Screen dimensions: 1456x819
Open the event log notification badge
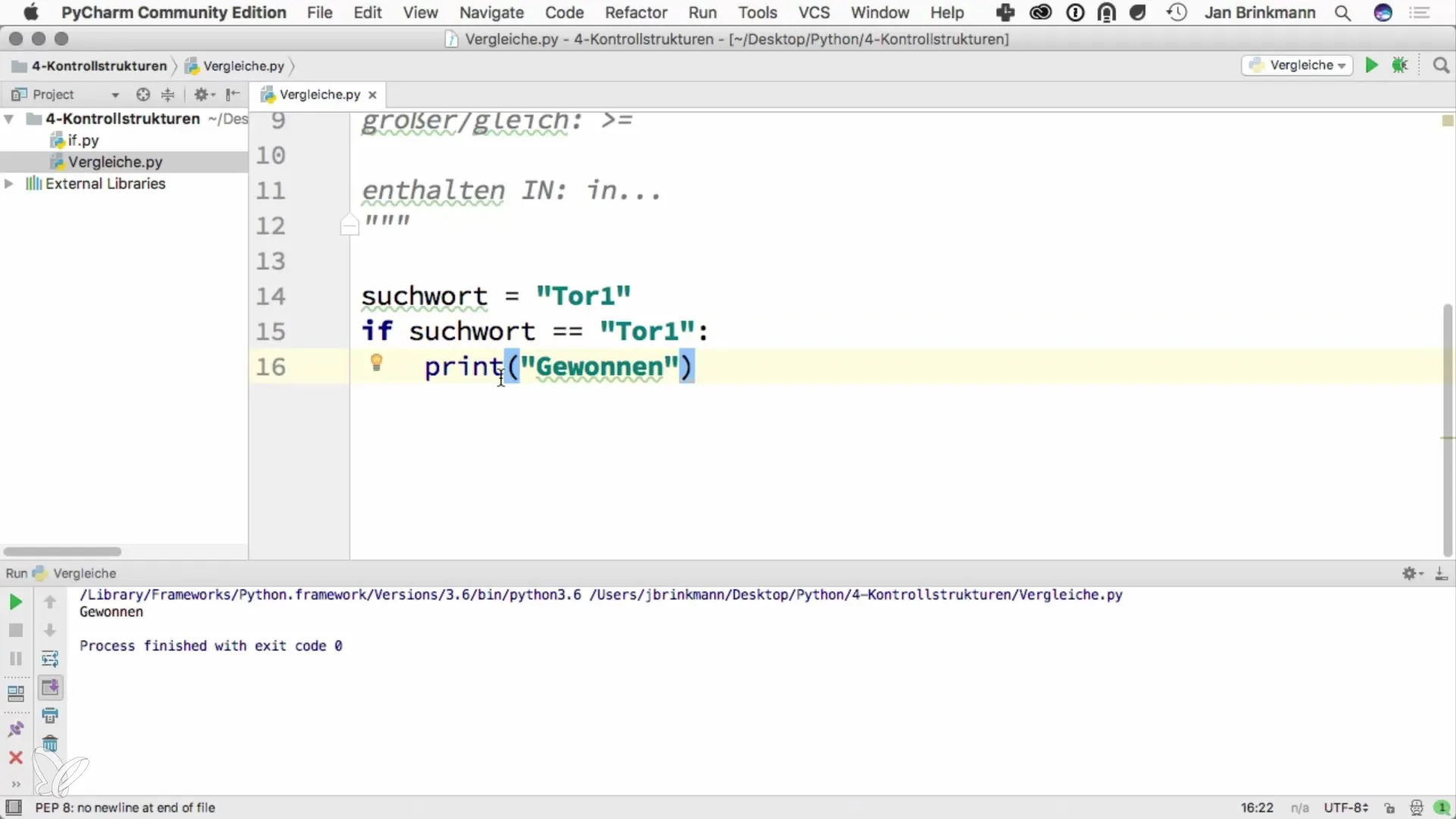(1442, 808)
